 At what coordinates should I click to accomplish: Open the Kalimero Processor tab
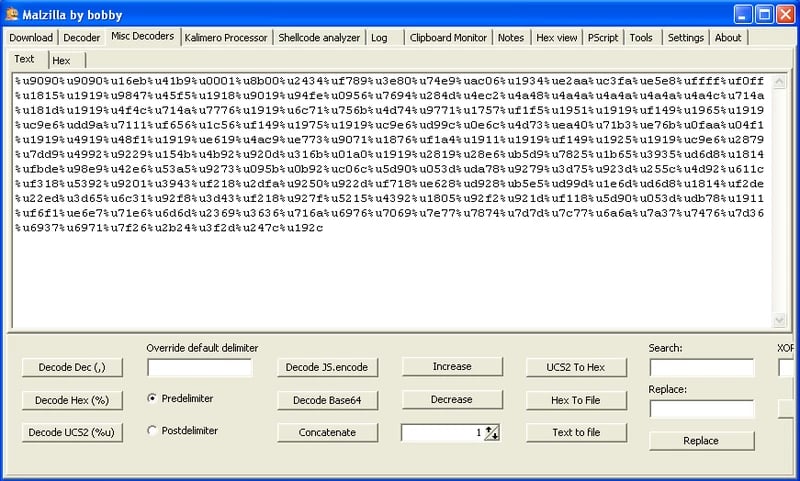pyautogui.click(x=225, y=38)
